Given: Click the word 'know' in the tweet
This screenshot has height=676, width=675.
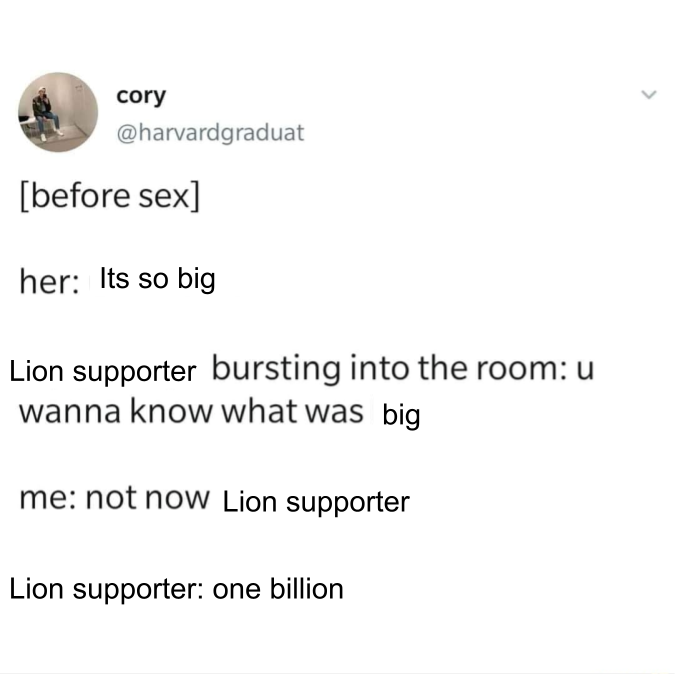Looking at the screenshot, I should (x=171, y=411).
